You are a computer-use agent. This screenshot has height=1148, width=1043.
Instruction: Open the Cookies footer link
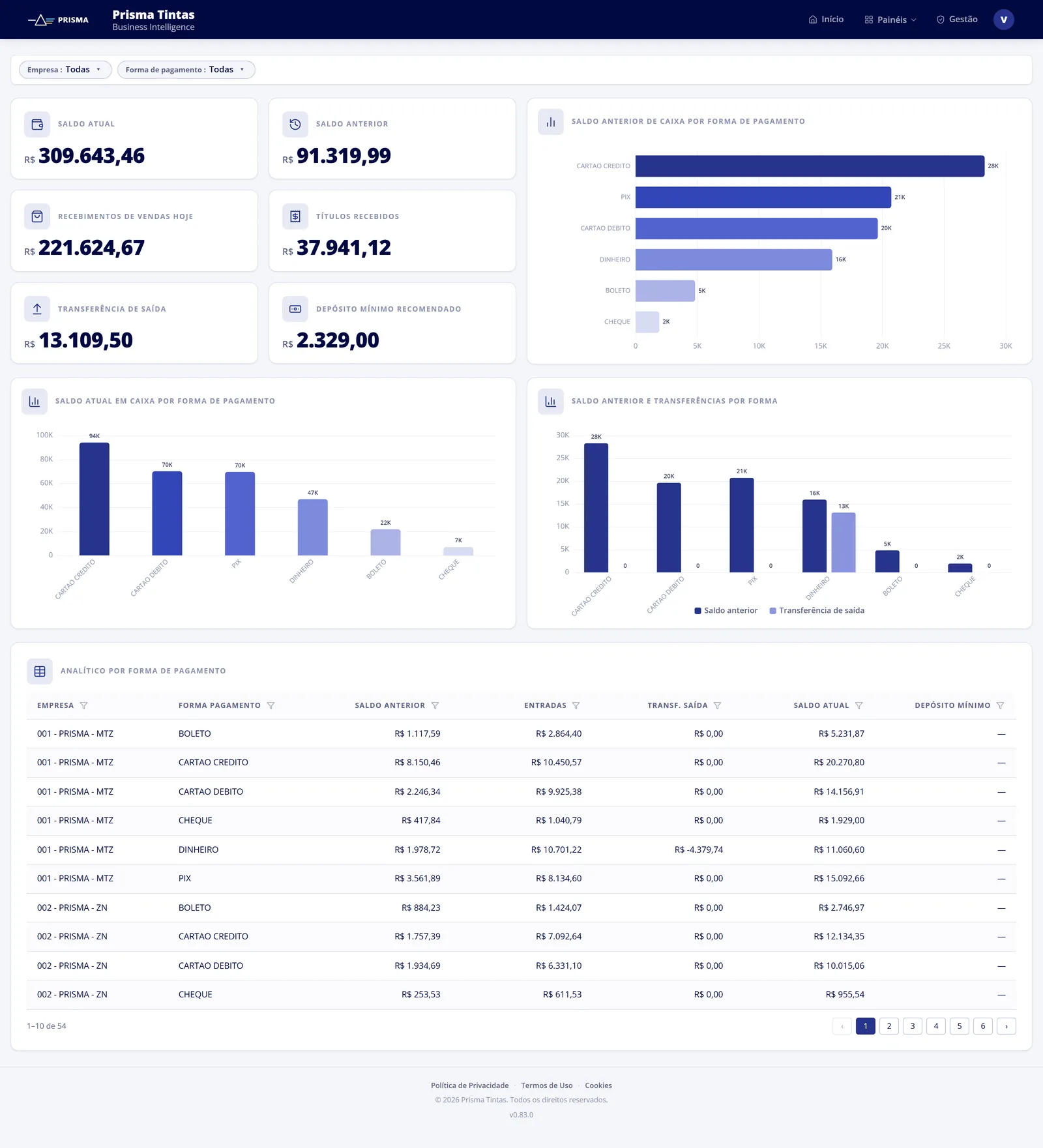click(598, 1085)
